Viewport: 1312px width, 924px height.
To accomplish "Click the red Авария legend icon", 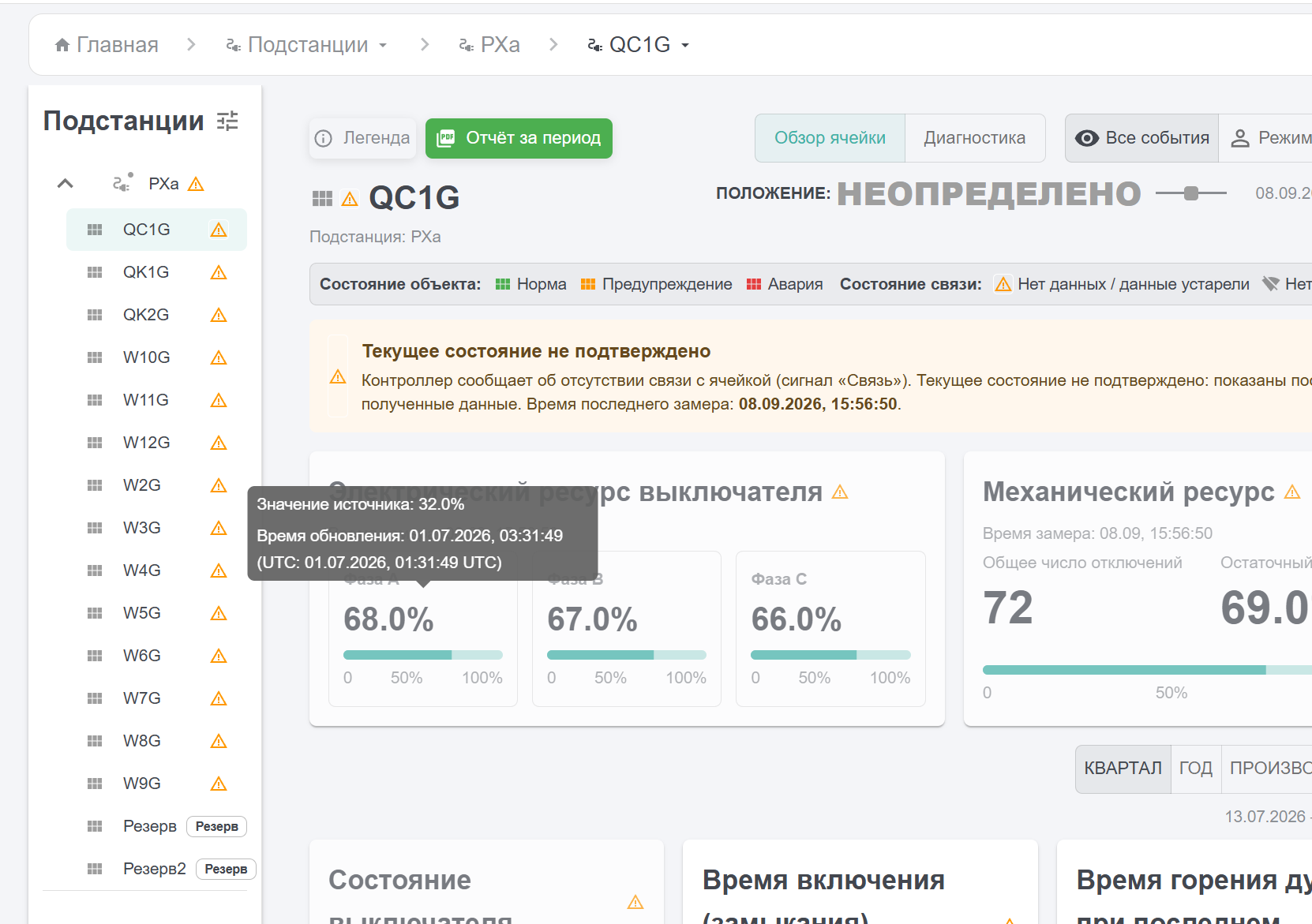I will pyautogui.click(x=754, y=284).
